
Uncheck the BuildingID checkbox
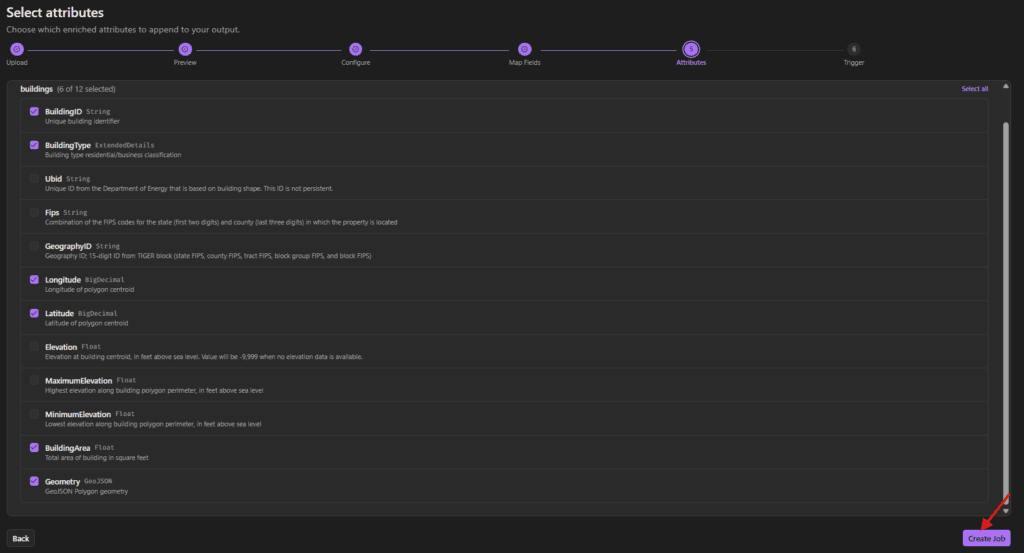tap(34, 112)
